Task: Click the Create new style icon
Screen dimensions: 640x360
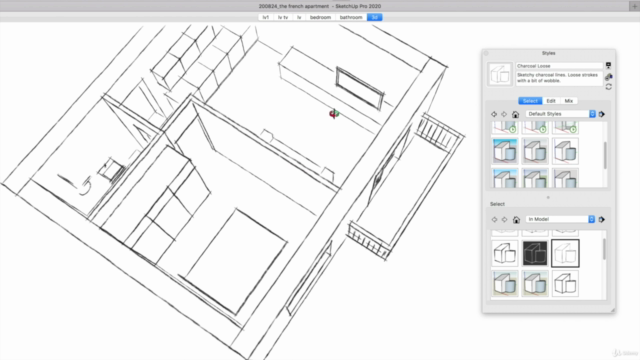Action: [x=609, y=76]
